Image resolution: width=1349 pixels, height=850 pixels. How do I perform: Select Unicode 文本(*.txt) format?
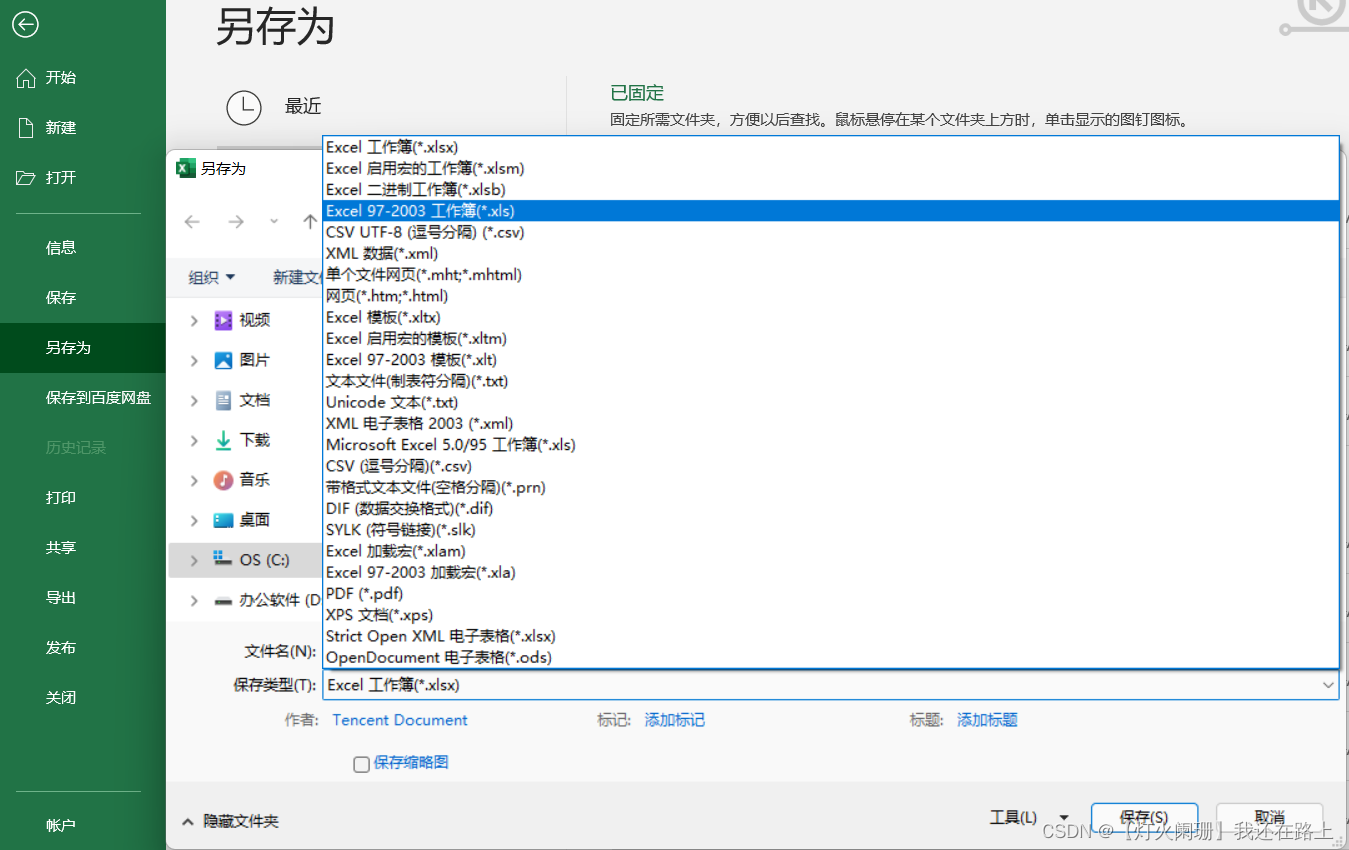(830, 402)
